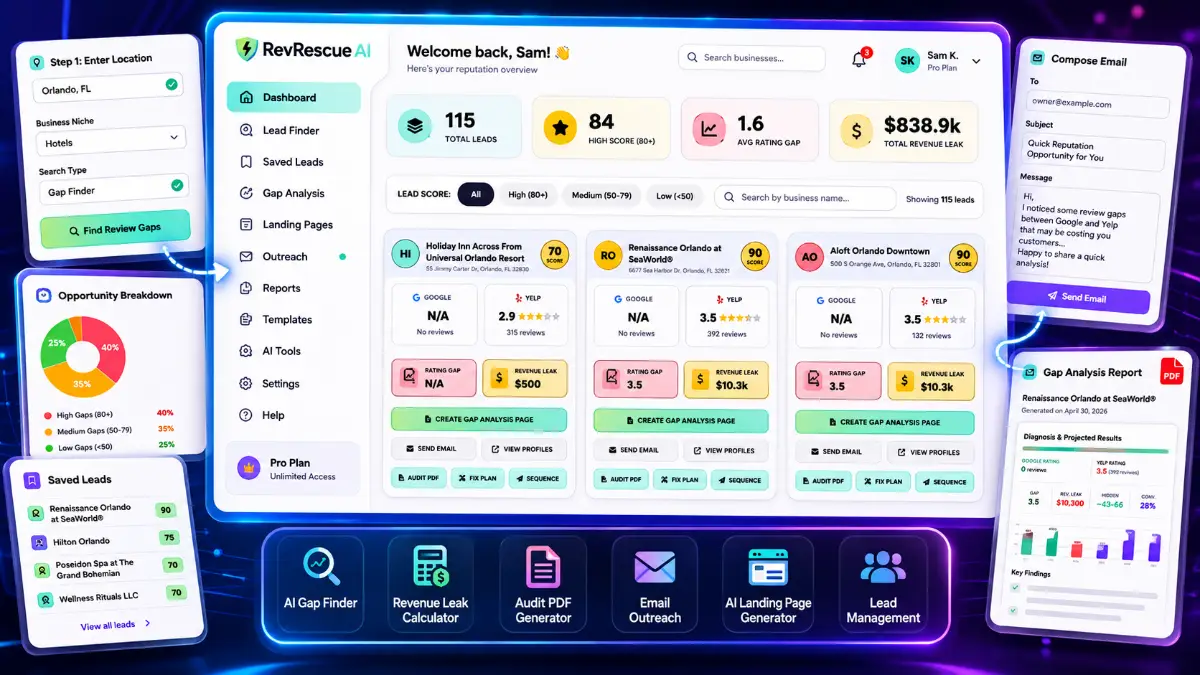Click Search by business name field
This screenshot has height=675, width=1200.
pos(805,198)
